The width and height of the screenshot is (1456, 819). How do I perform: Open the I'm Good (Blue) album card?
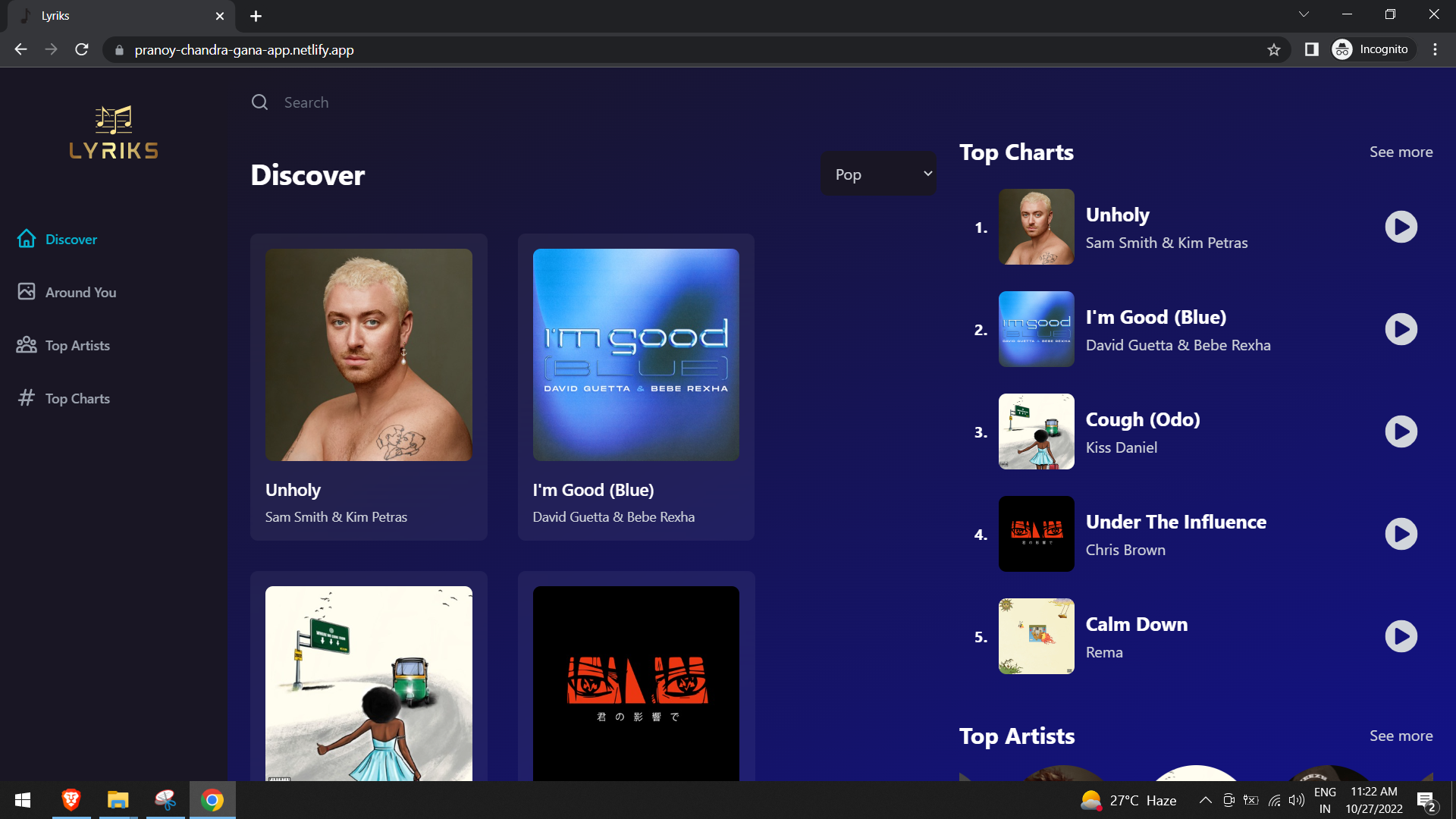(x=635, y=355)
